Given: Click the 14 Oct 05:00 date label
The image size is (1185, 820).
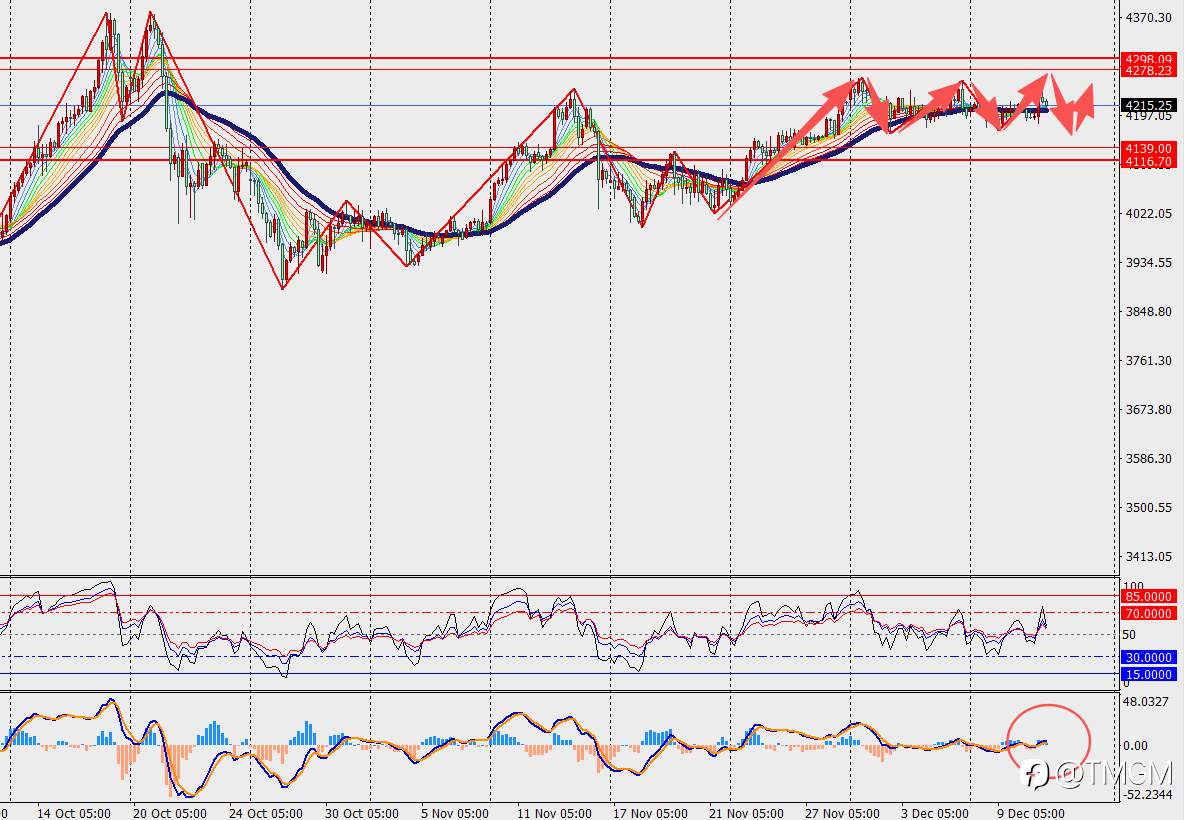Looking at the screenshot, I should click(73, 813).
